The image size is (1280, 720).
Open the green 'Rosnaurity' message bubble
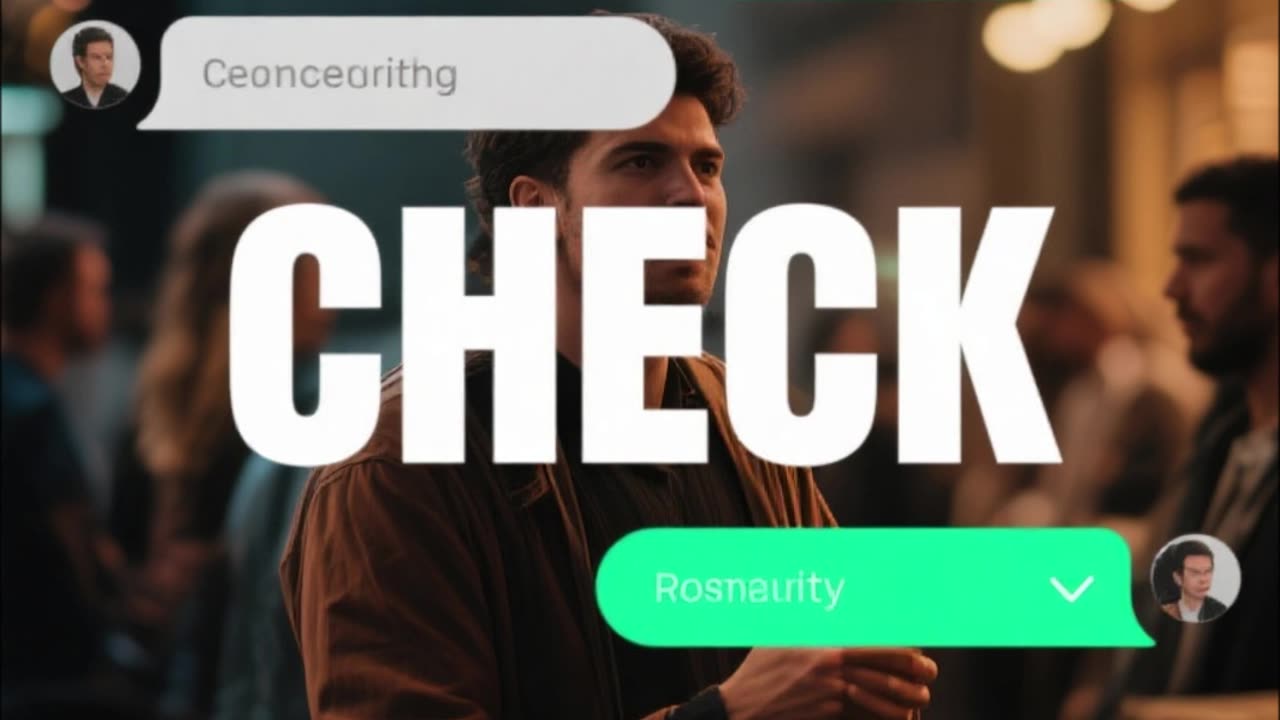(875, 587)
